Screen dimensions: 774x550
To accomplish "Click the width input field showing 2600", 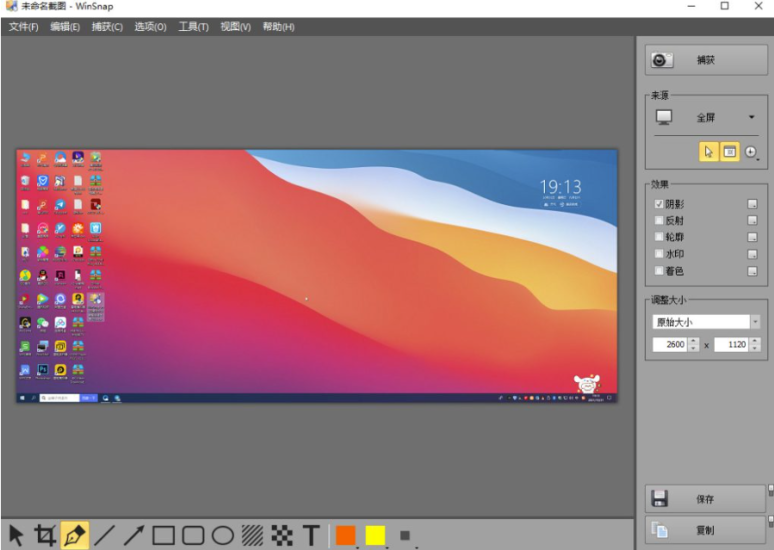I will (x=670, y=344).
